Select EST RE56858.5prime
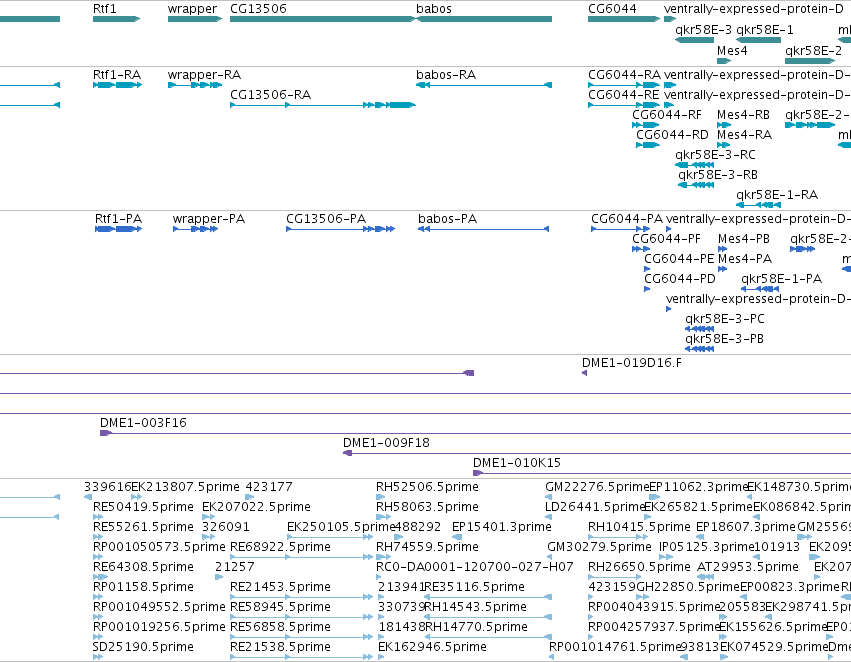 [x=301, y=637]
